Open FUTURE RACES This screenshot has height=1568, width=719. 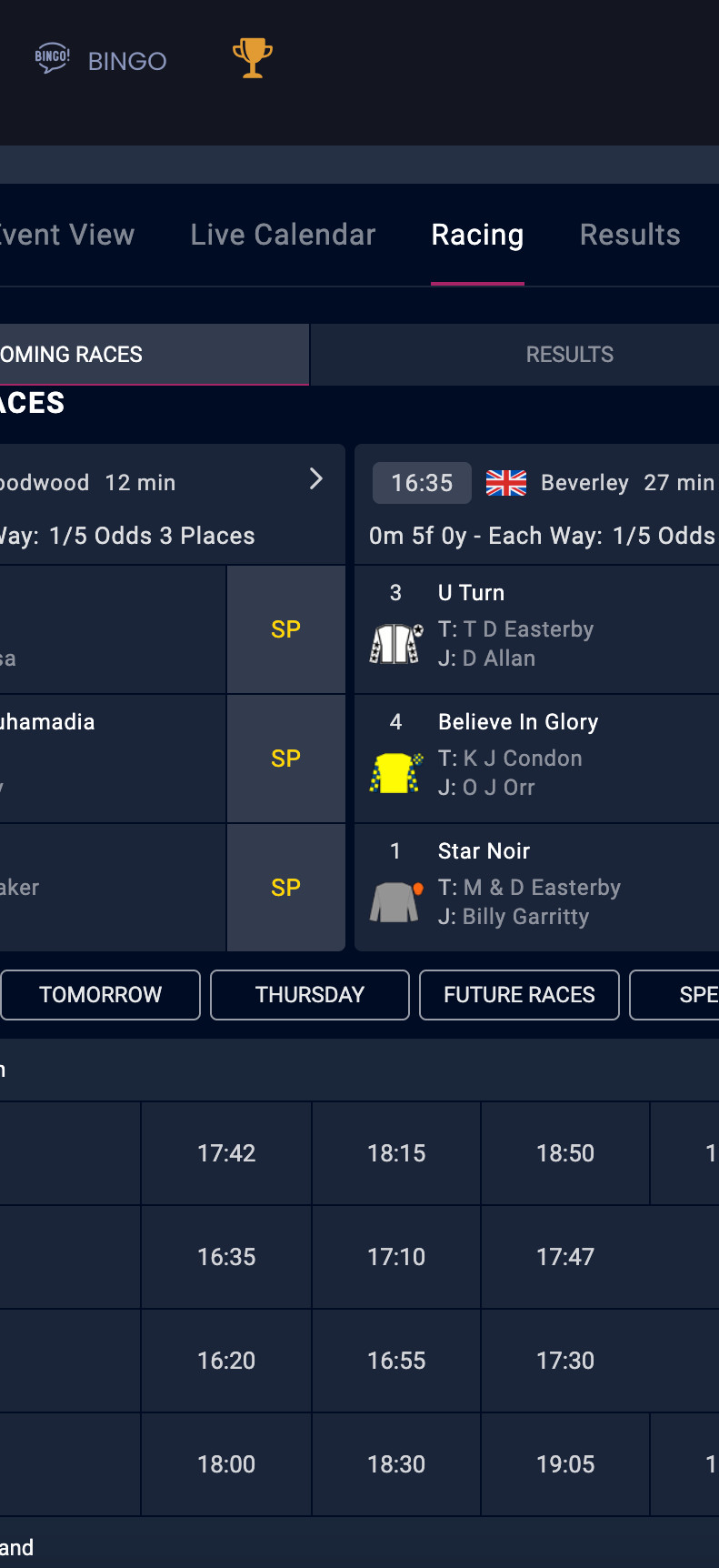519,995
